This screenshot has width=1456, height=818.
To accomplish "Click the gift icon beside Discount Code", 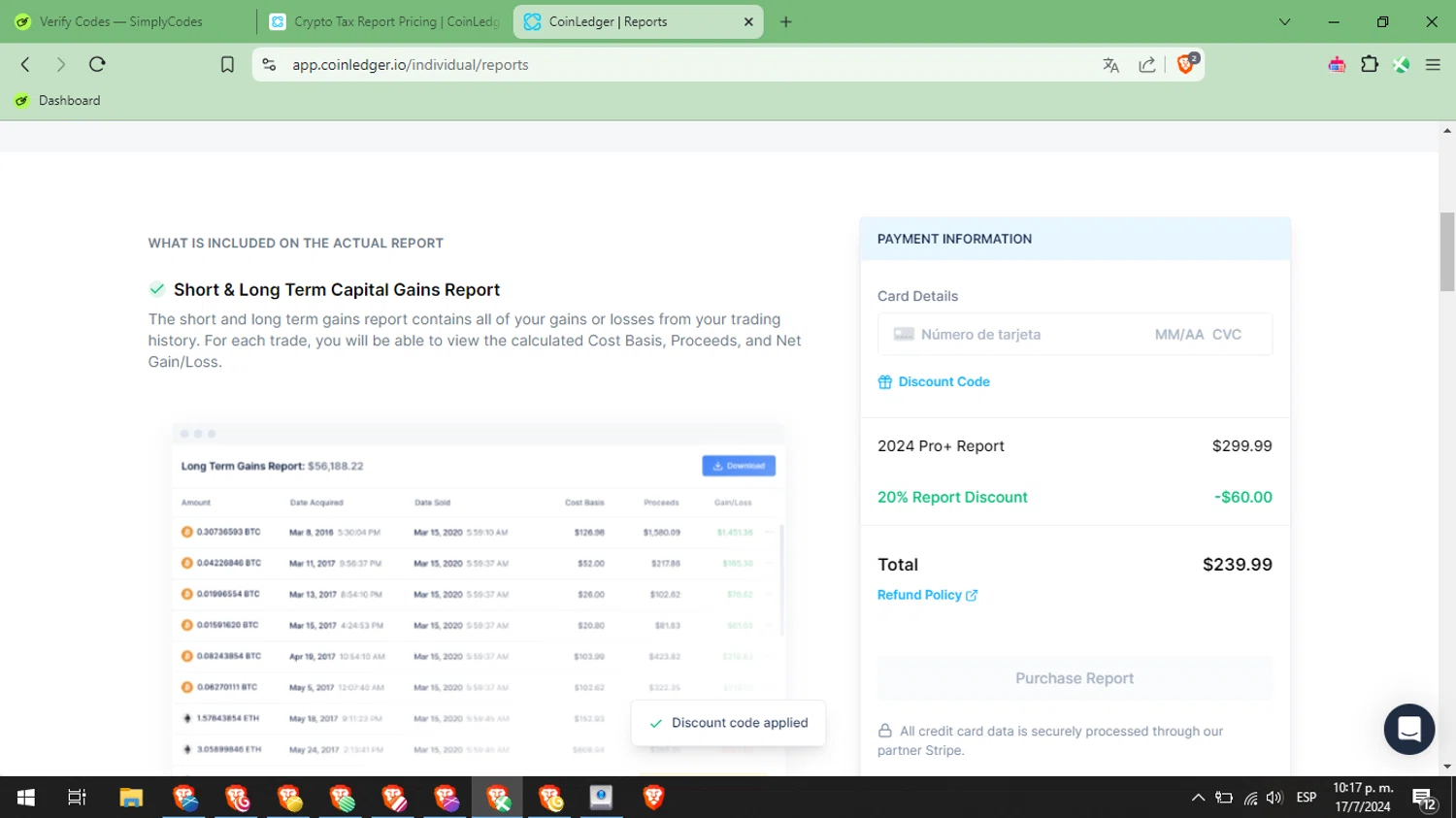I will 884,381.
